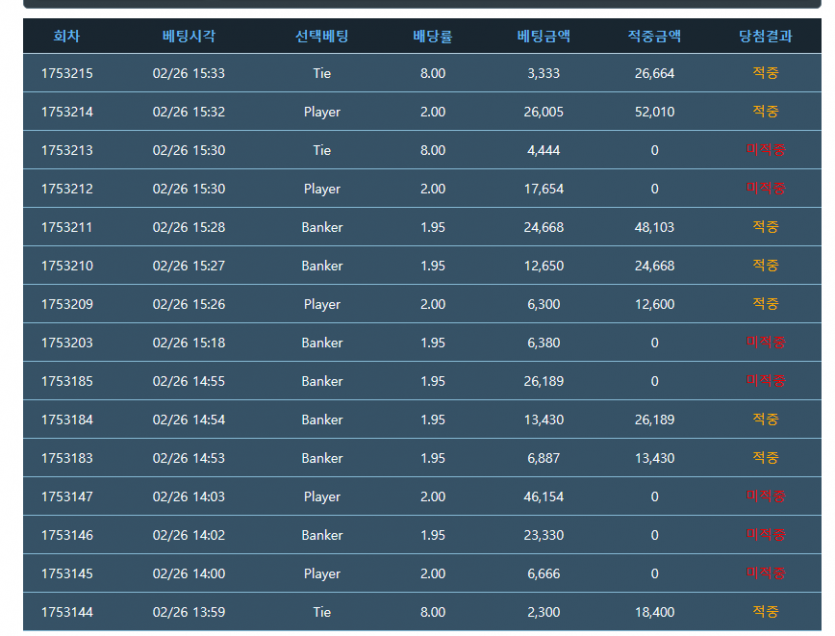This screenshot has height=636, width=835.
Task: Select round number 1753214
Action: click(67, 112)
